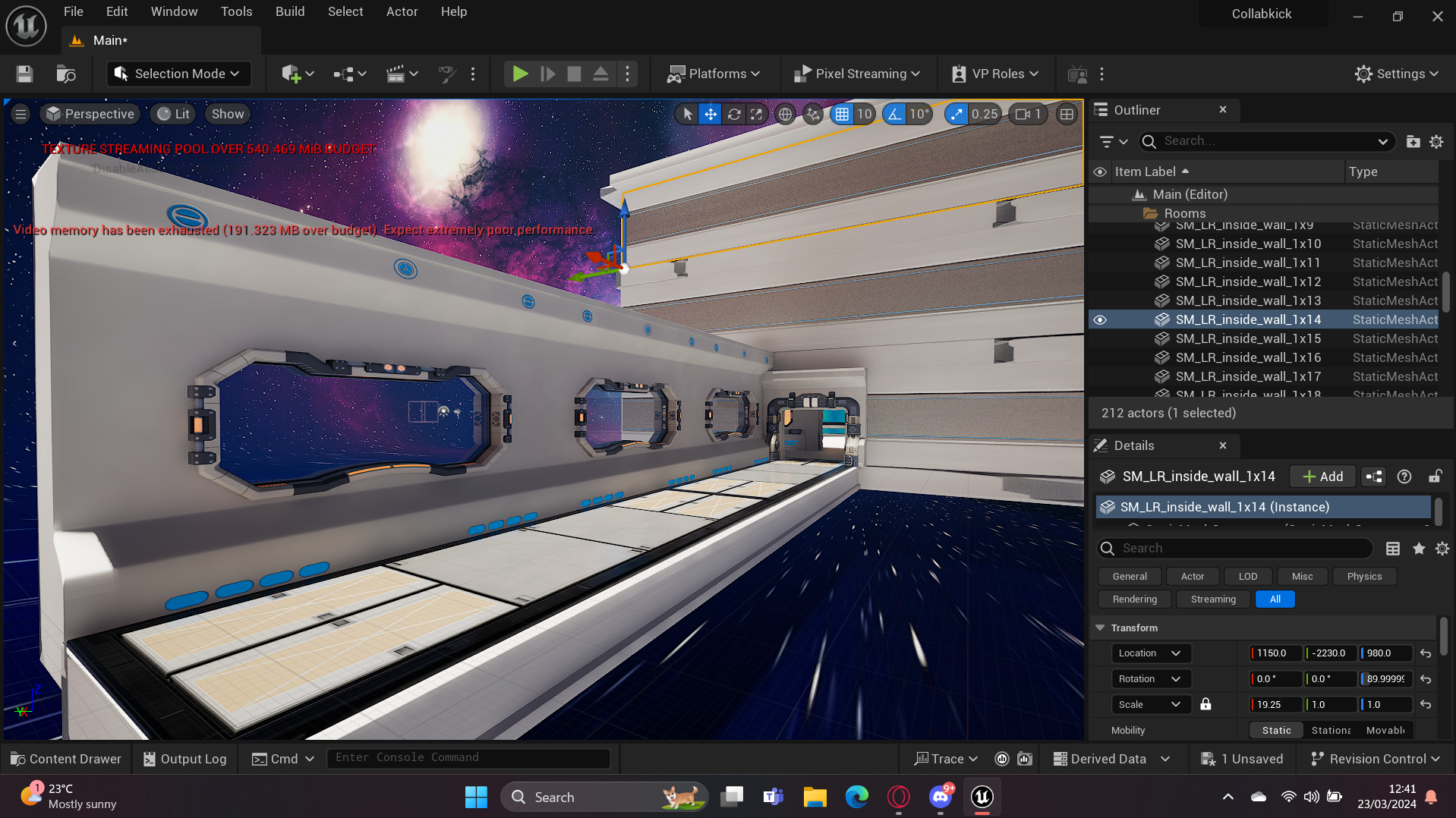Toggle visibility of SM_LR_inside_wall_1x14
The image size is (1456, 818).
coord(1100,319)
